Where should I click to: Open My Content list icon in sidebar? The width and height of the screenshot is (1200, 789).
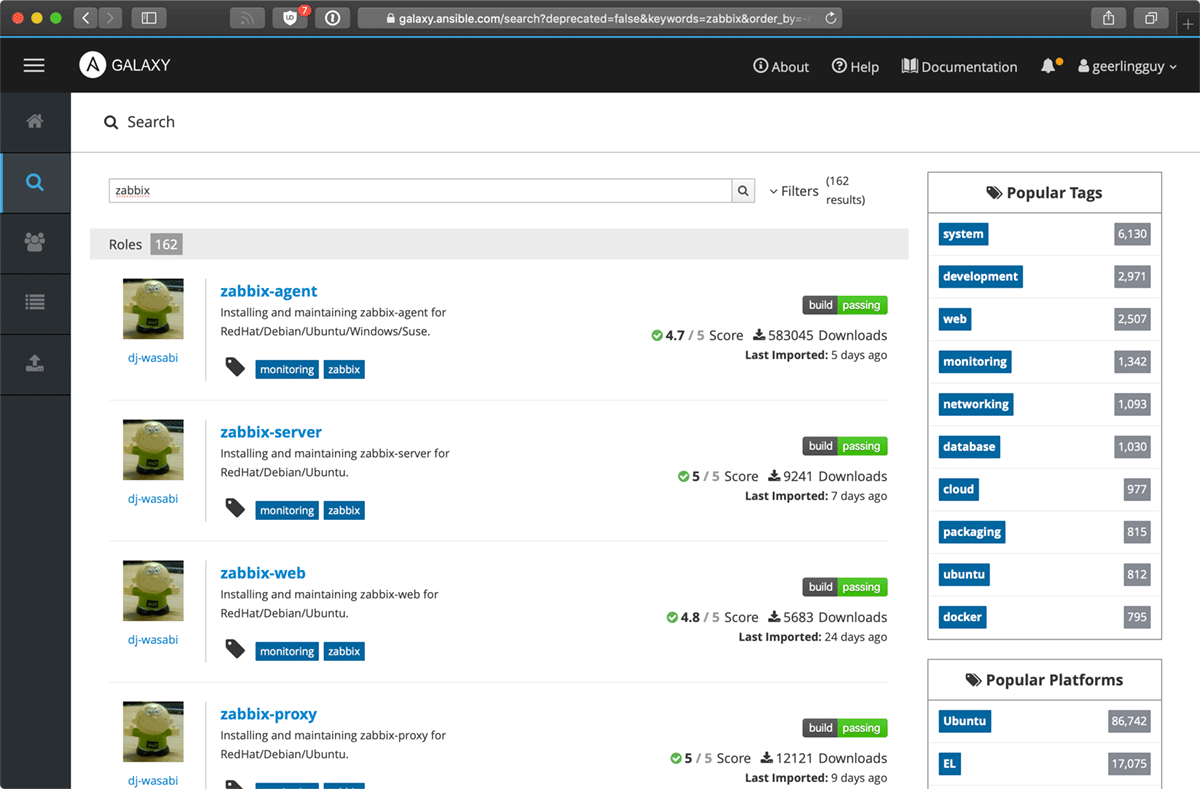pyautogui.click(x=35, y=302)
